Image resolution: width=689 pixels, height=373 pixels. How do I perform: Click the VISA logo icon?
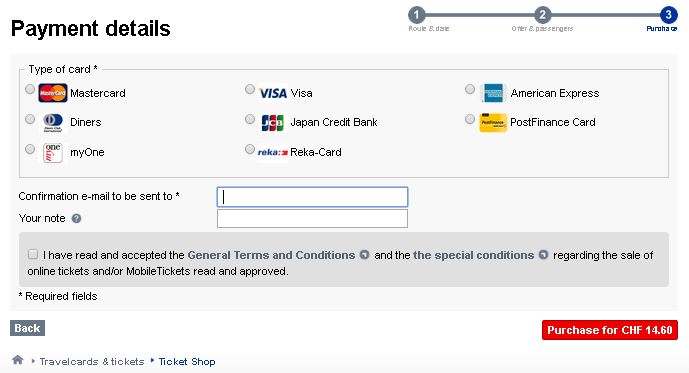coord(273,93)
